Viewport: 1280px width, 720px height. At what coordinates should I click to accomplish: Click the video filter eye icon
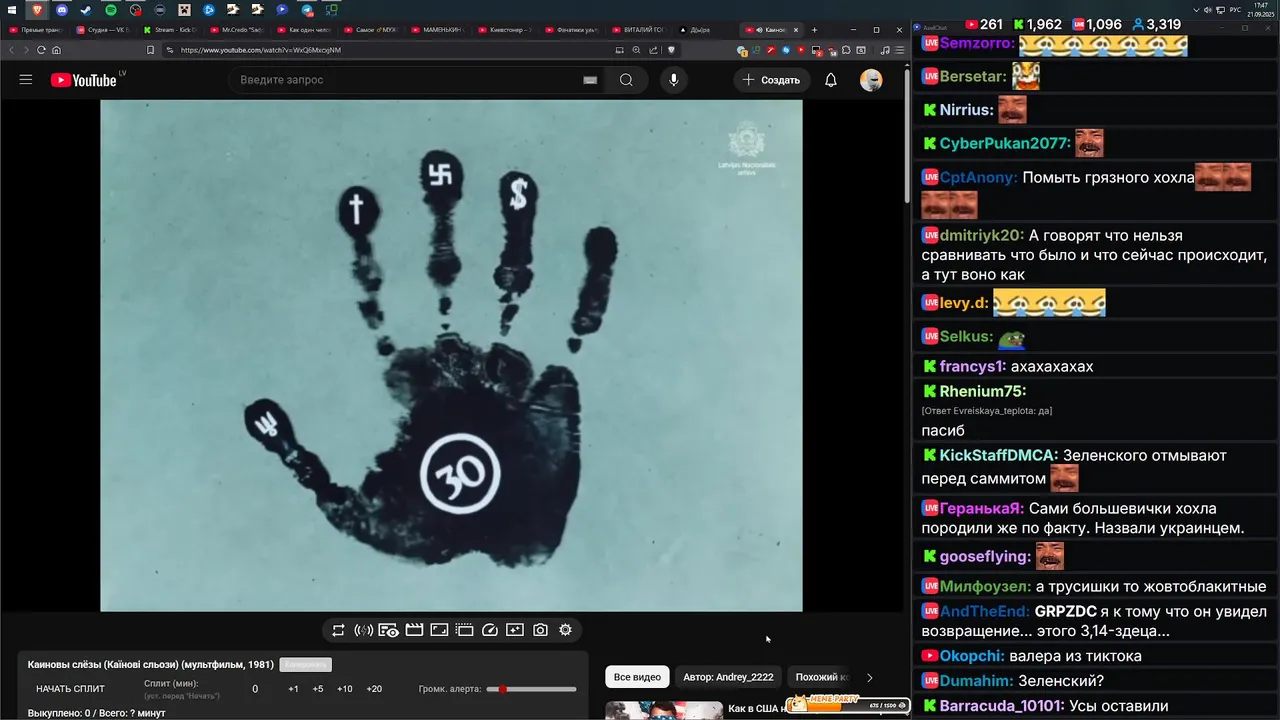point(389,630)
